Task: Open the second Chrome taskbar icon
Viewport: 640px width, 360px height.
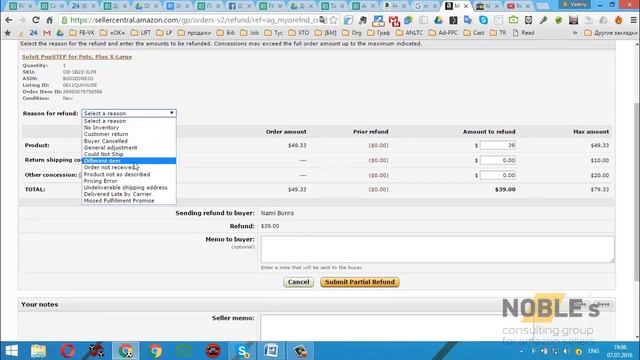Action: pyautogui.click(x=155, y=351)
